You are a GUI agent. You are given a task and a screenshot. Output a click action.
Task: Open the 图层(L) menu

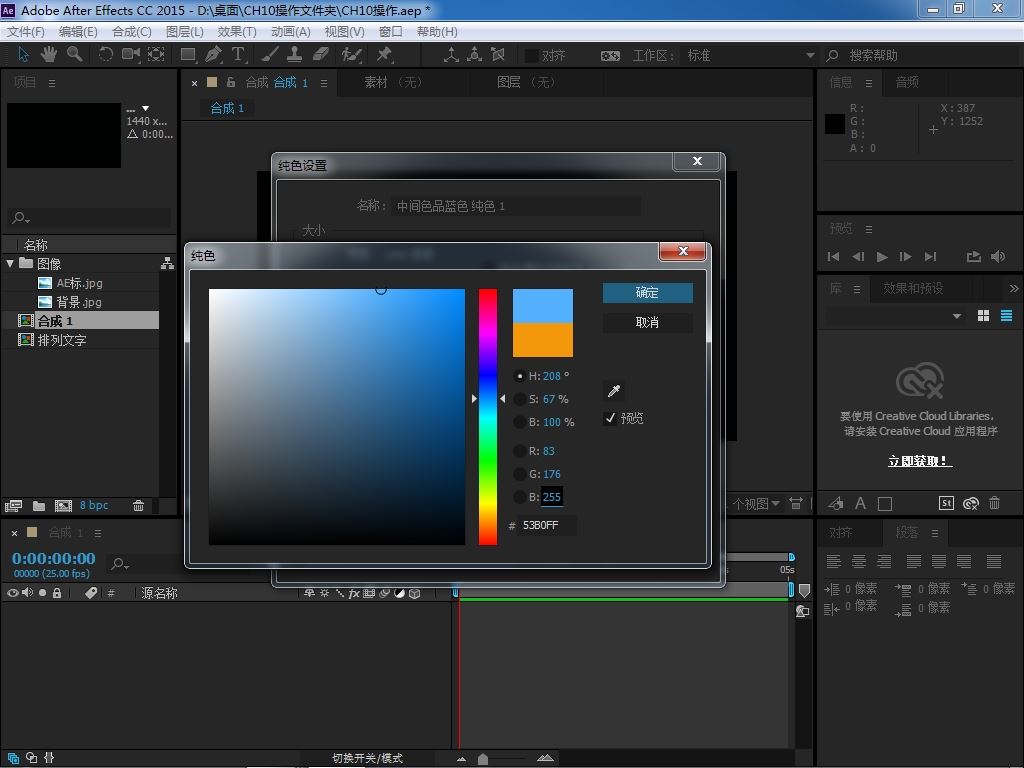[184, 31]
